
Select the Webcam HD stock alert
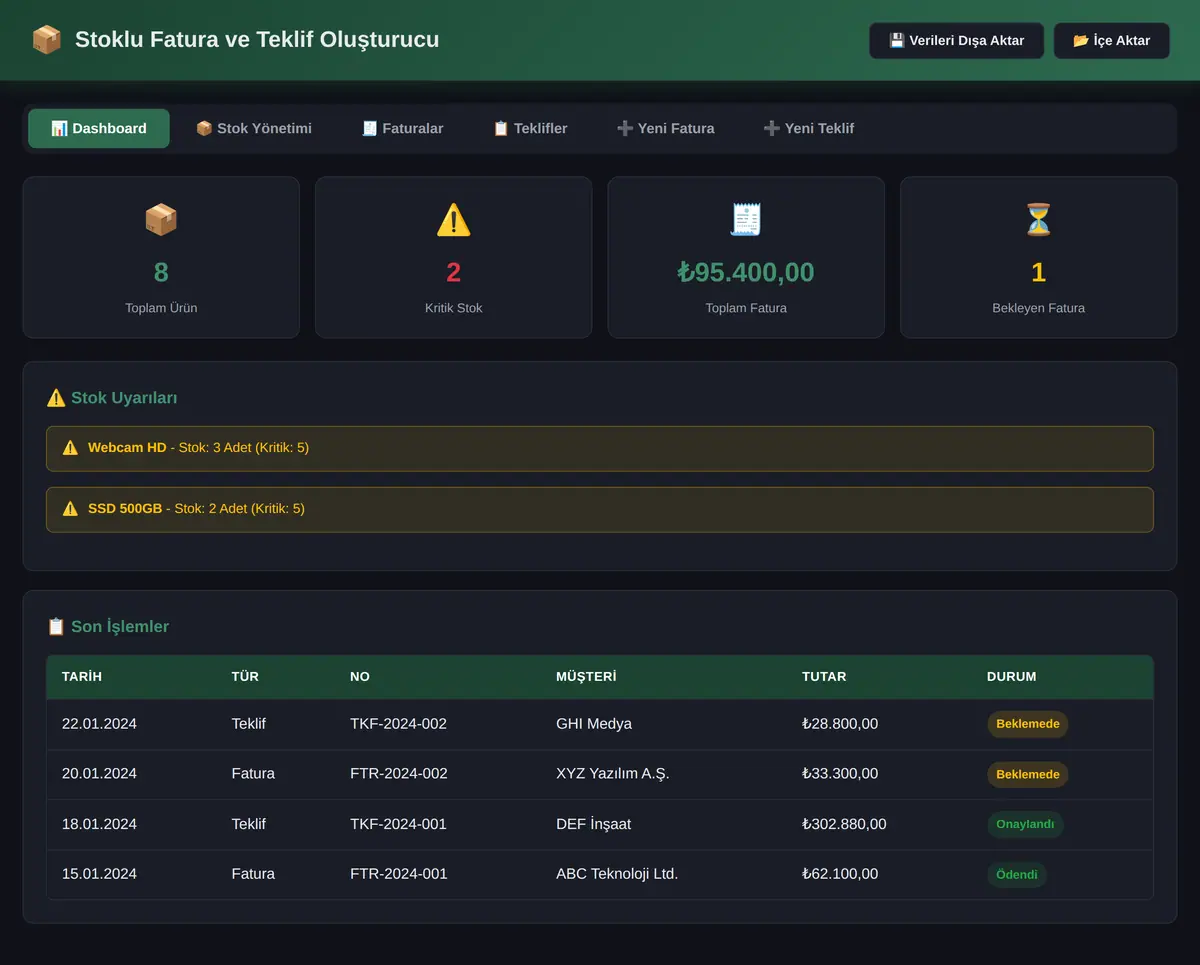[x=600, y=449]
